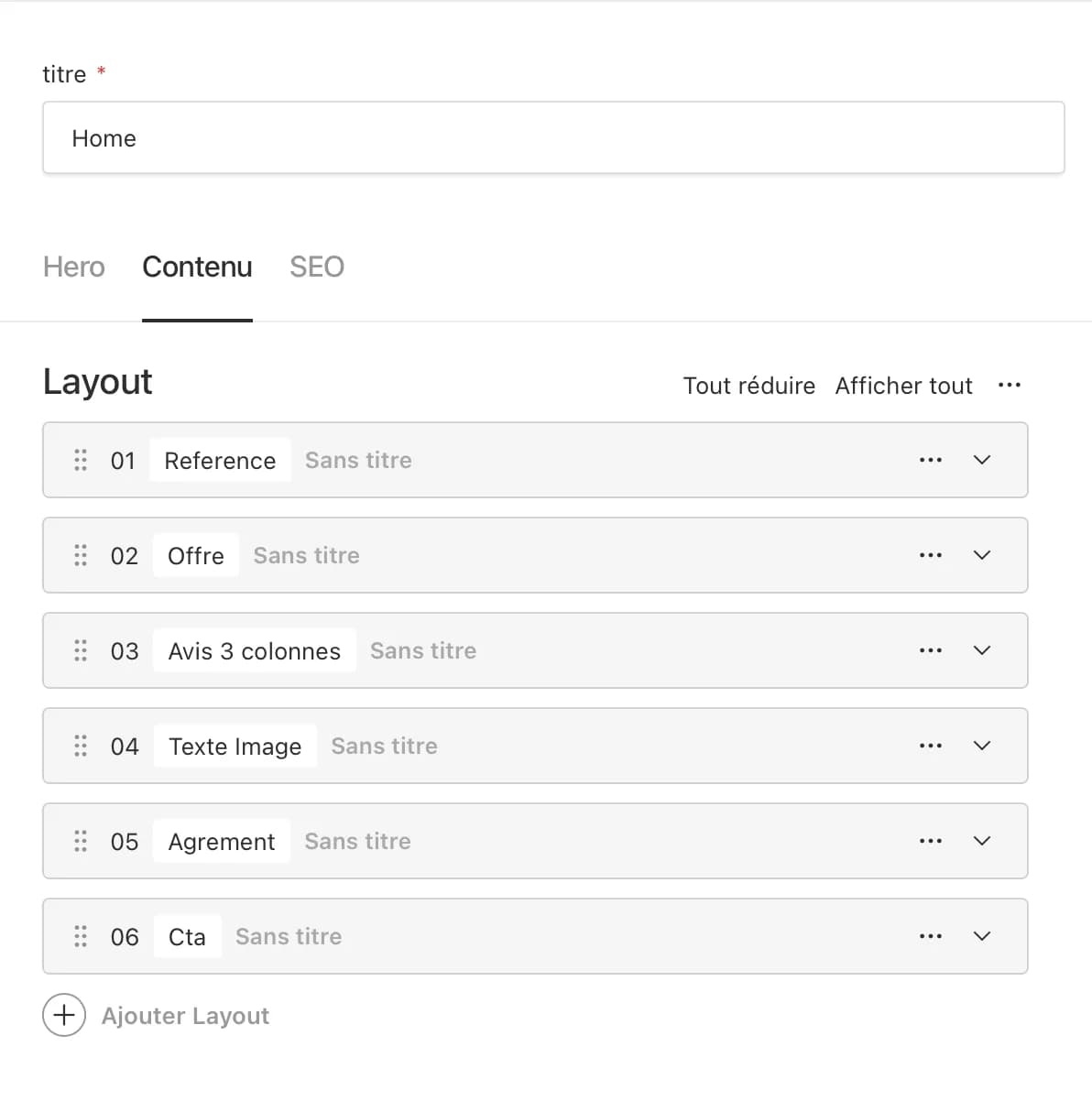Open options menu for Cta block
Screen dimensions: 1092x1101
[x=931, y=936]
